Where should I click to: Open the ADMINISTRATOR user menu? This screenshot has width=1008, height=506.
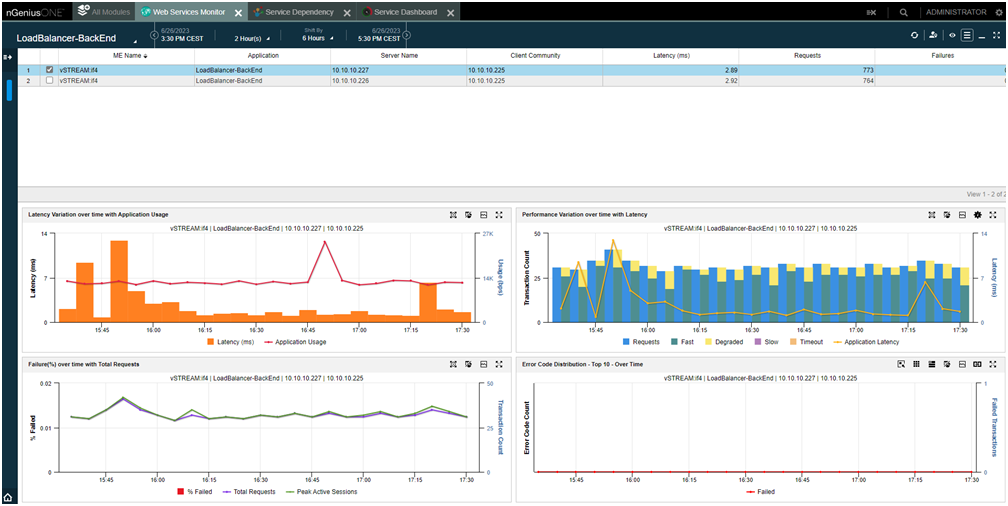coord(956,12)
